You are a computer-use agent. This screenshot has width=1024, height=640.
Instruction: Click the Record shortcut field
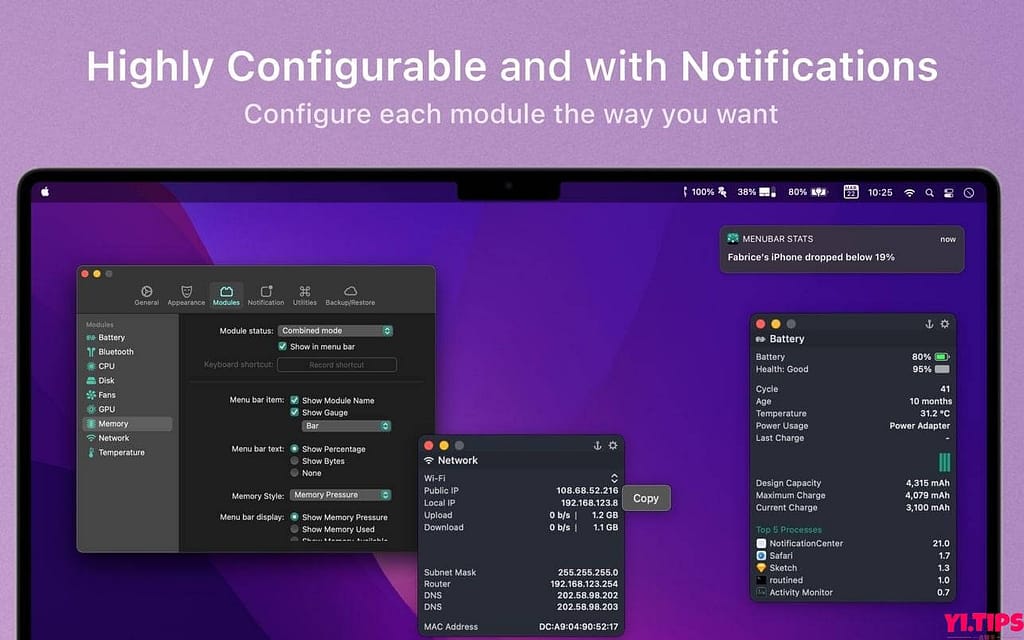click(x=336, y=365)
